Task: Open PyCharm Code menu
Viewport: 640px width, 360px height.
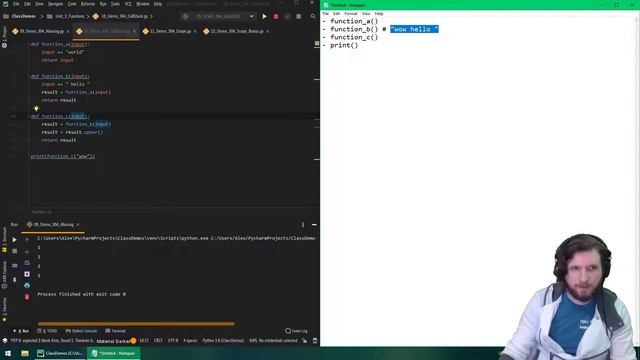Action: (72, 4)
